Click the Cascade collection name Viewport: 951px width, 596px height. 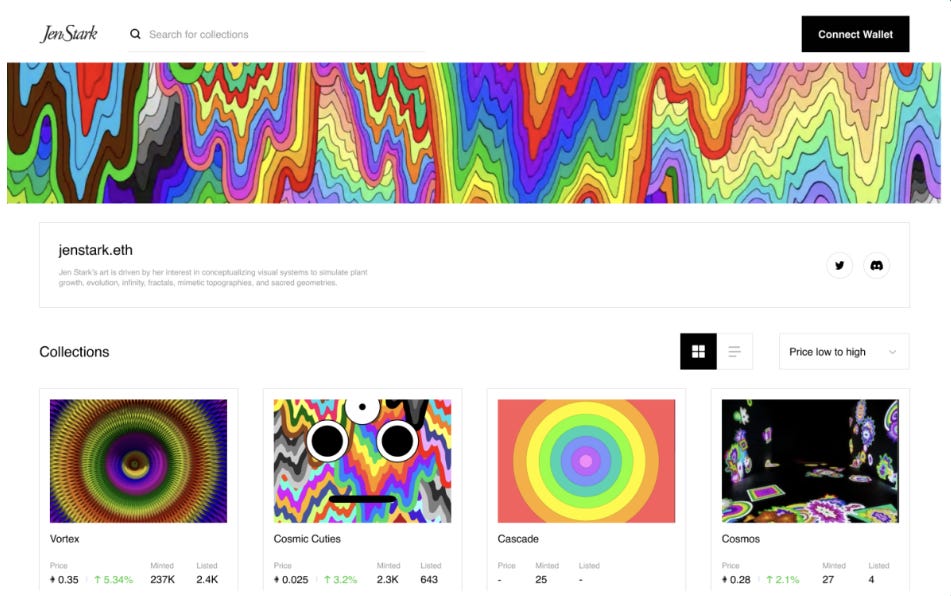tap(518, 539)
